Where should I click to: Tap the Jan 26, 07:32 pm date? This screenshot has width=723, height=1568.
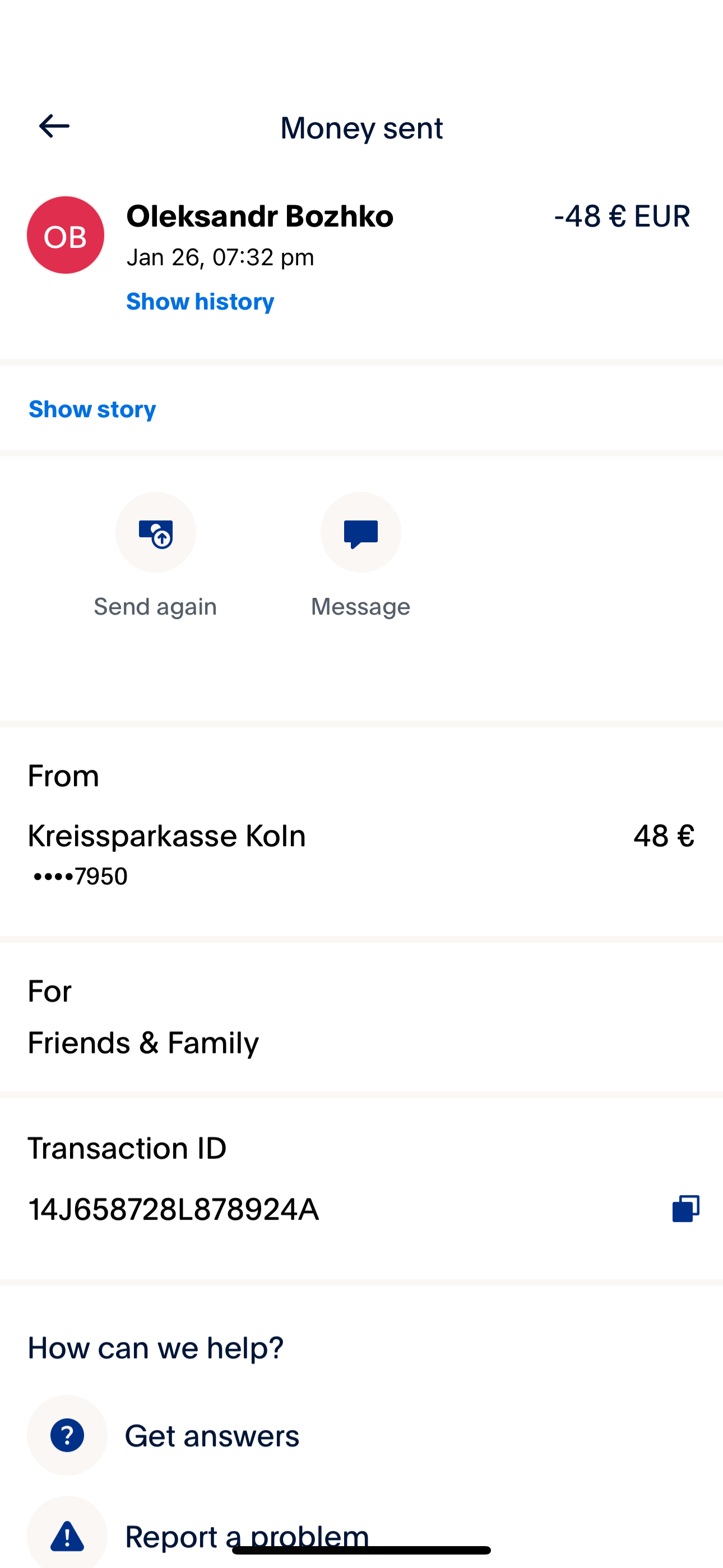(220, 257)
